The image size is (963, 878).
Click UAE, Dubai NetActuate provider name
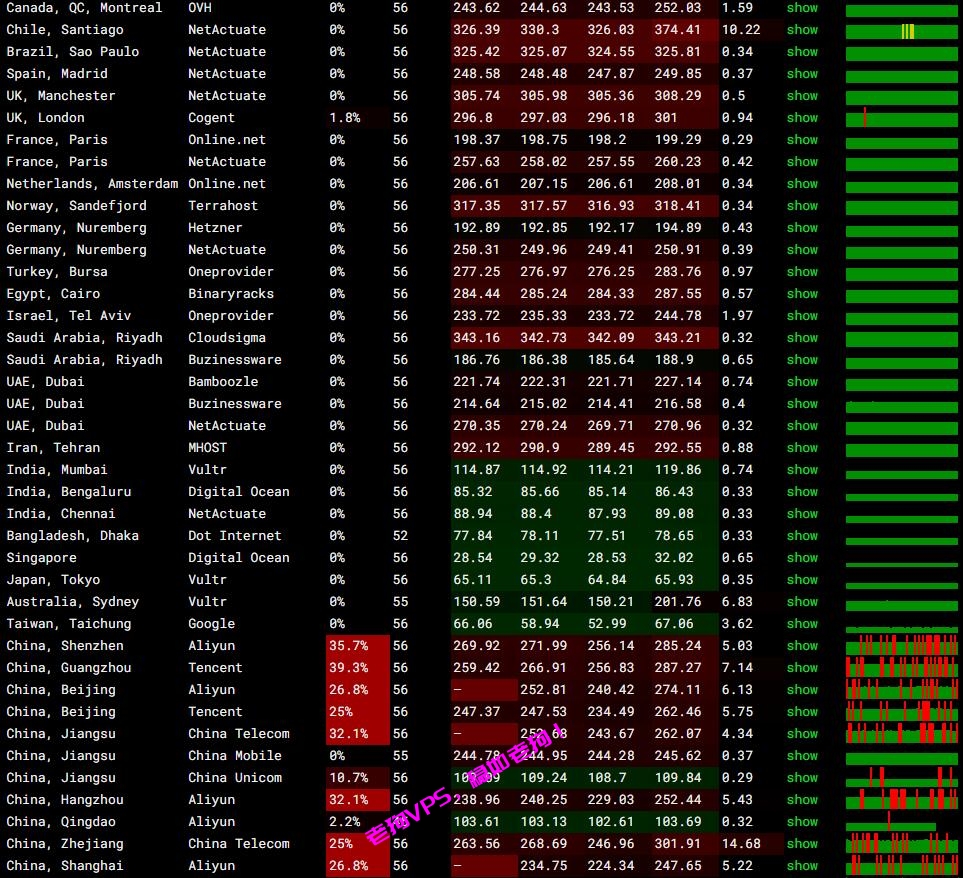227,425
